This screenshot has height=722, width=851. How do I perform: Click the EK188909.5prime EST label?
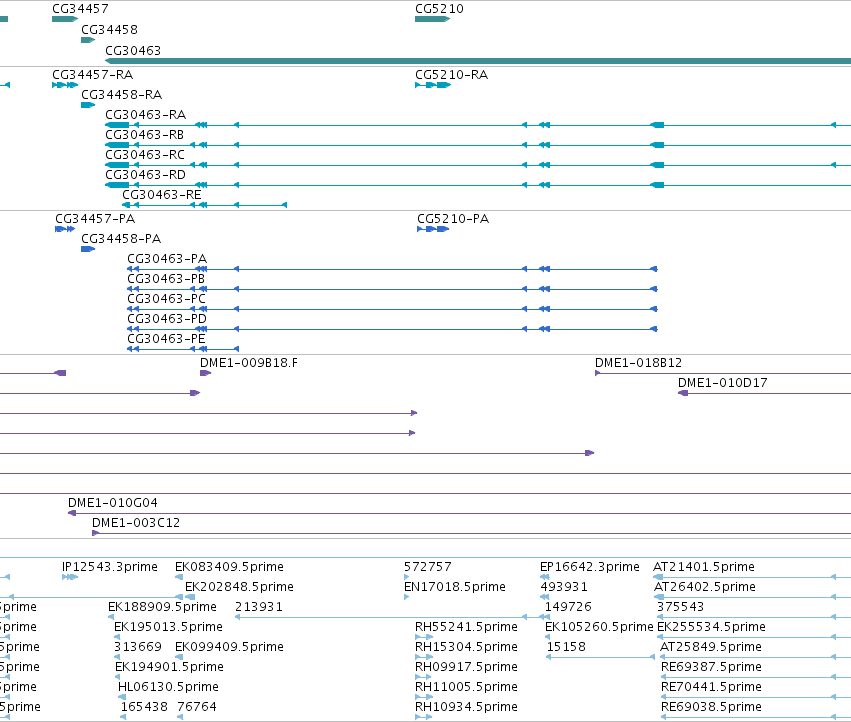tap(162, 607)
